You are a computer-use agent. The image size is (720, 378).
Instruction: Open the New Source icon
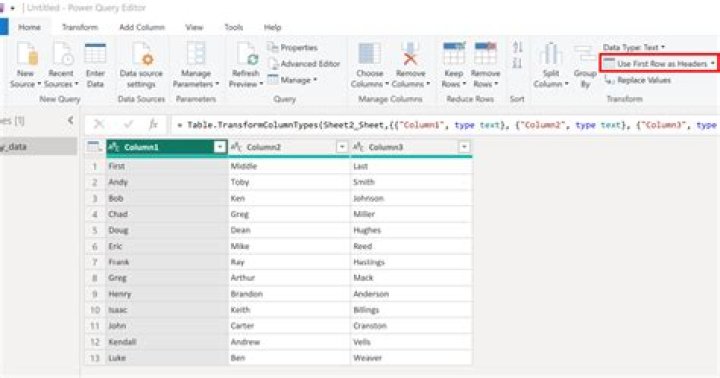[27, 54]
